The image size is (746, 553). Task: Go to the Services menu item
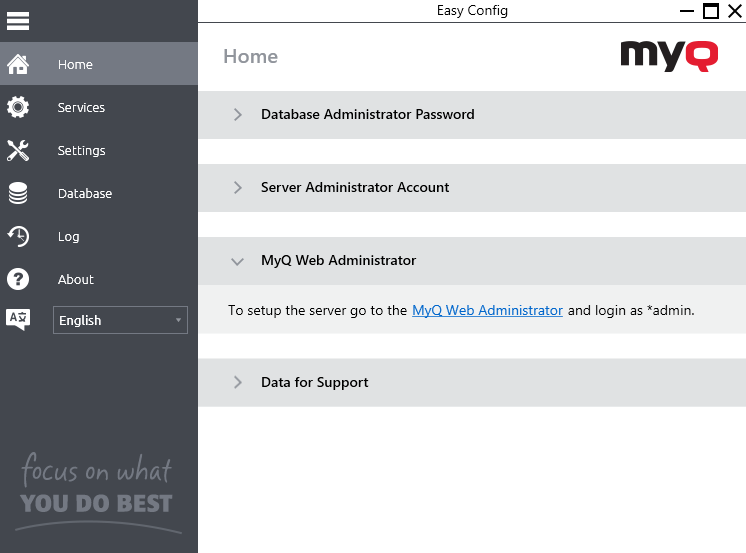[81, 108]
